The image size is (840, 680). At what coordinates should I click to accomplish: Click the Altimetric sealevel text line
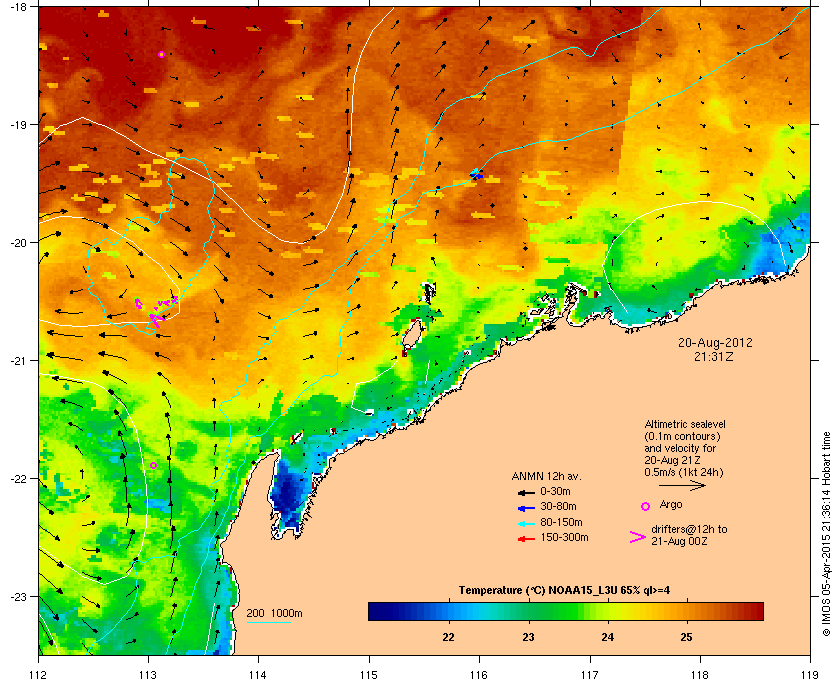pos(685,424)
